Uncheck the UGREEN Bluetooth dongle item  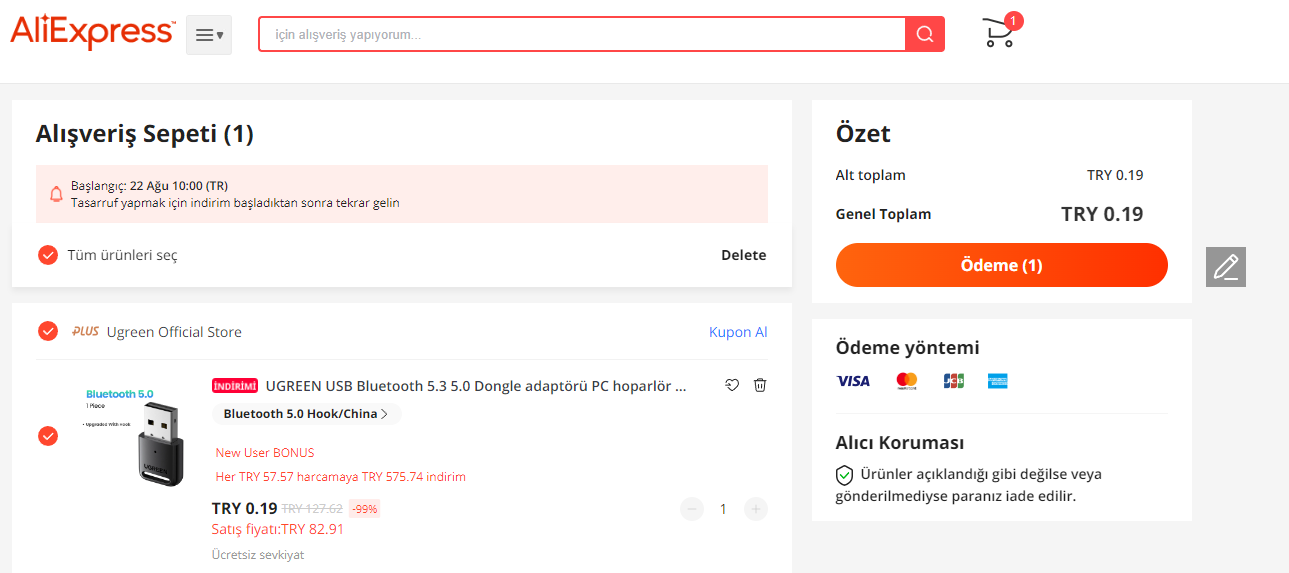click(x=48, y=436)
